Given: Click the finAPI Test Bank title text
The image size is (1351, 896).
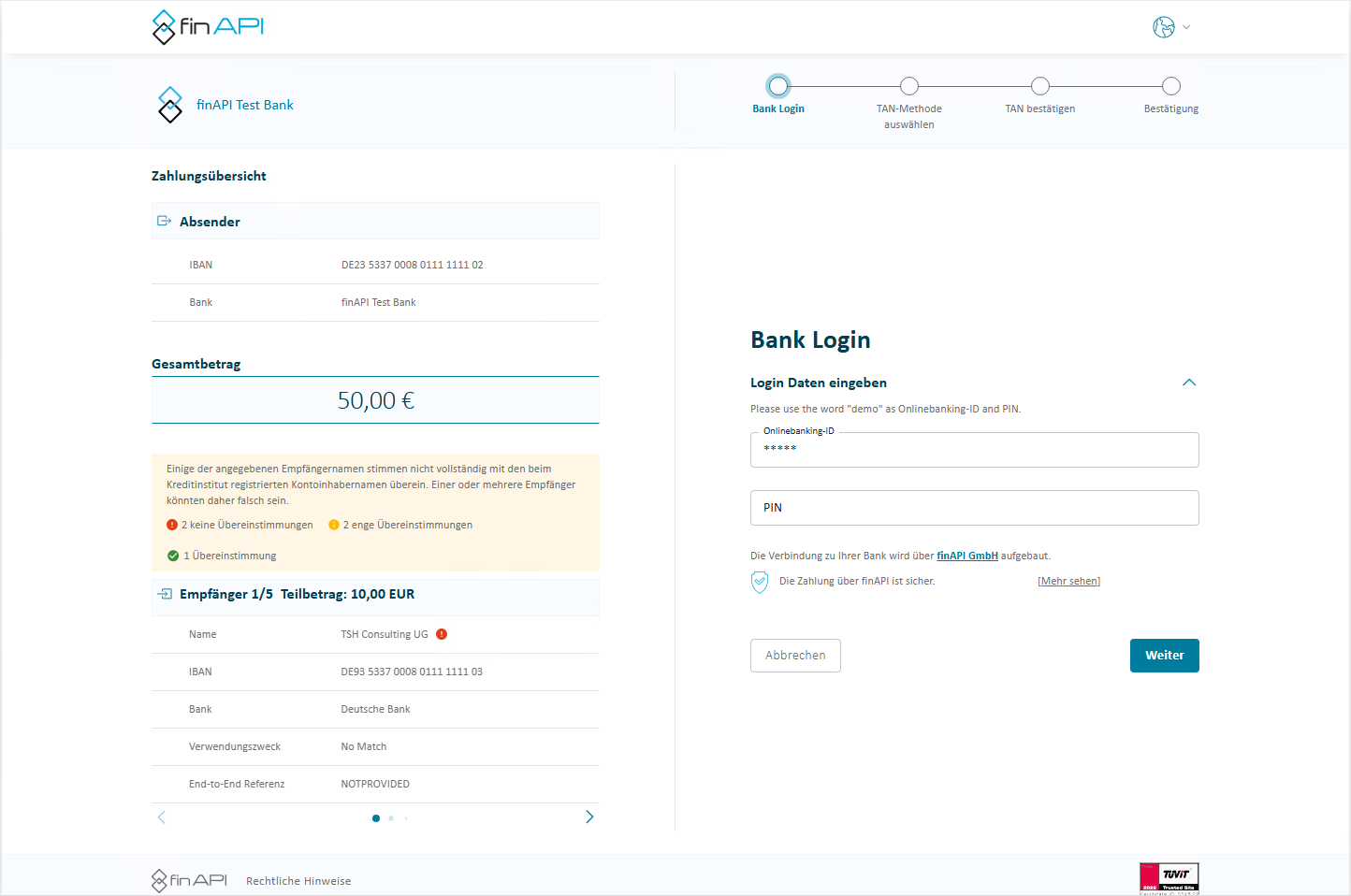Looking at the screenshot, I should 245,105.
